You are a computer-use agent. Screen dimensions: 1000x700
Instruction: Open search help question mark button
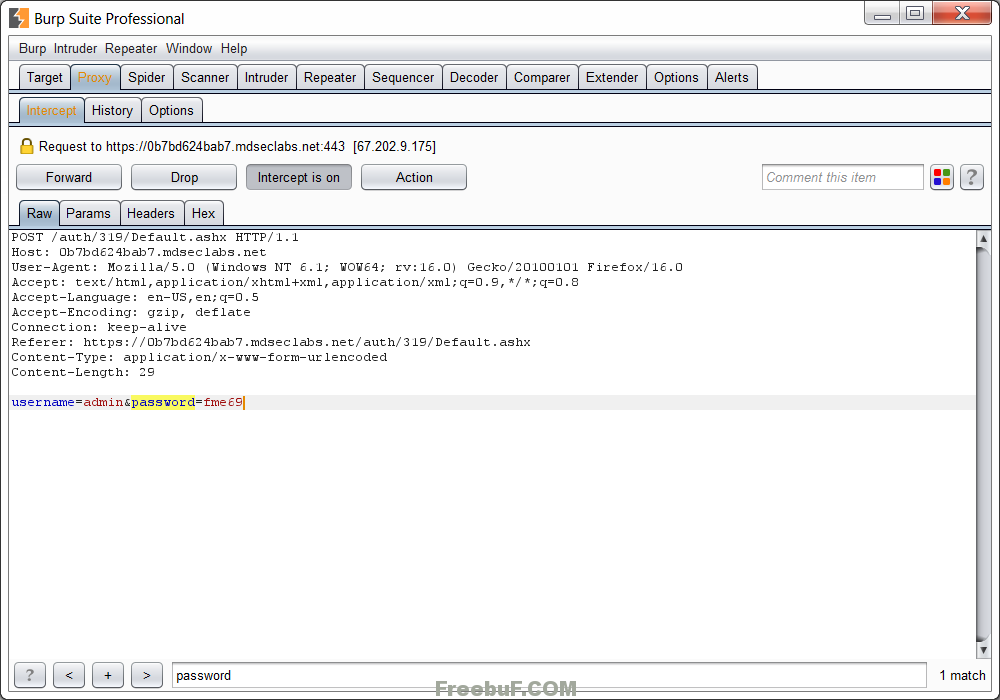pos(30,675)
